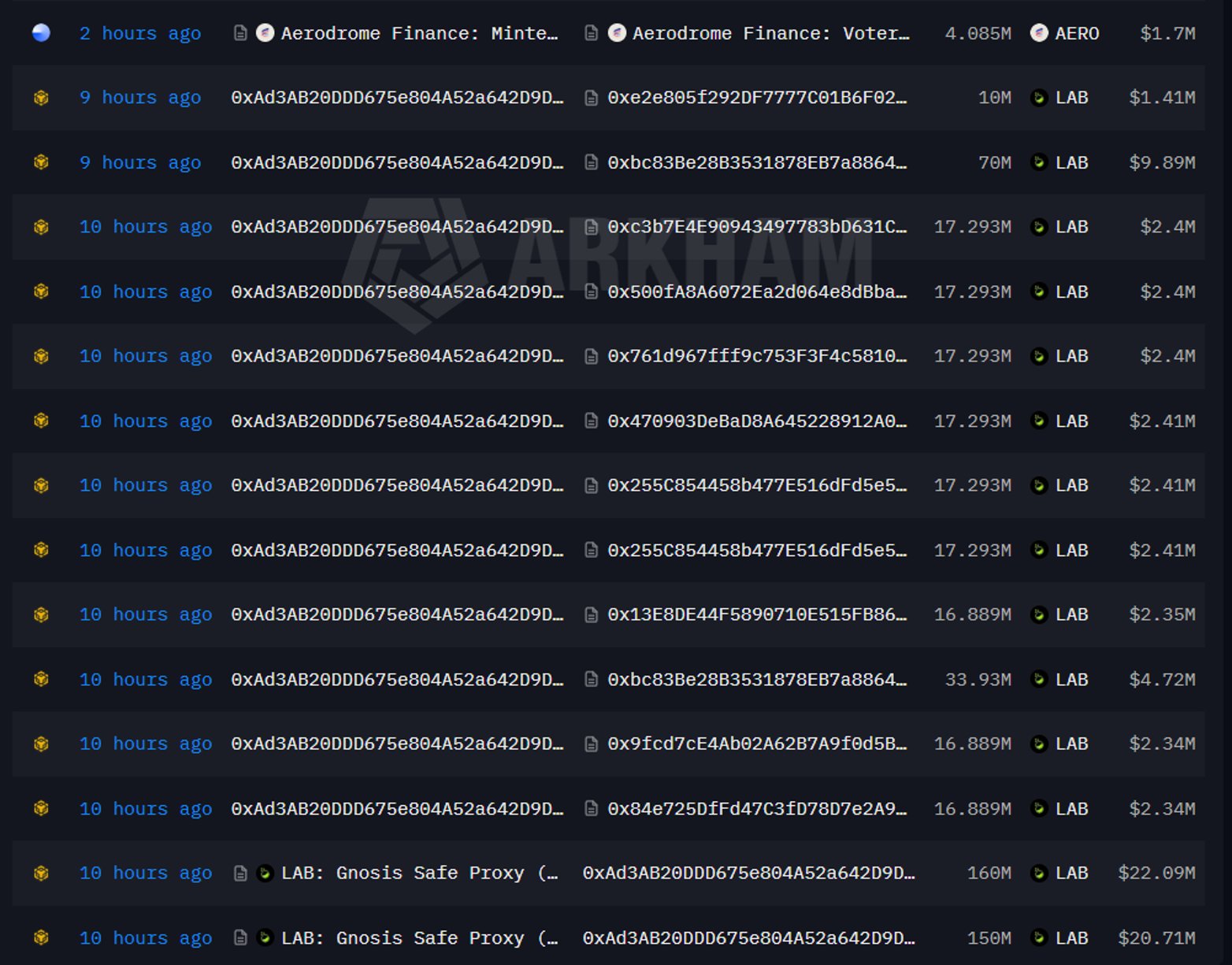Click the '33.93M' token amount
The width and height of the screenshot is (1232, 965).
(x=978, y=679)
